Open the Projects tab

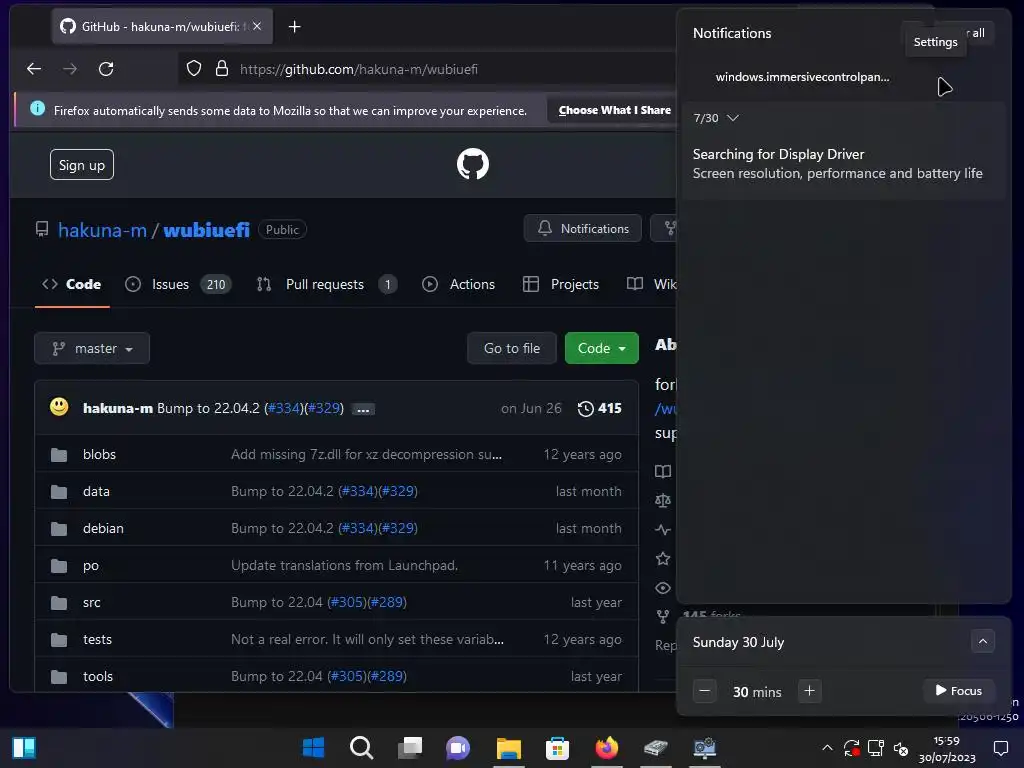pyautogui.click(x=561, y=284)
